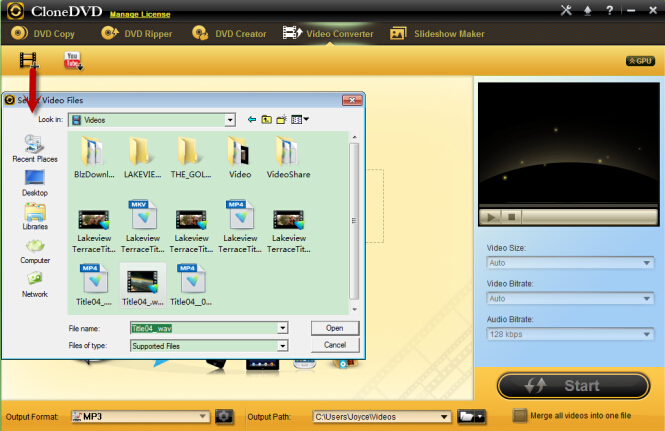Click the Cancel button in dialog
Image resolution: width=665 pixels, height=431 pixels.
coord(335,345)
